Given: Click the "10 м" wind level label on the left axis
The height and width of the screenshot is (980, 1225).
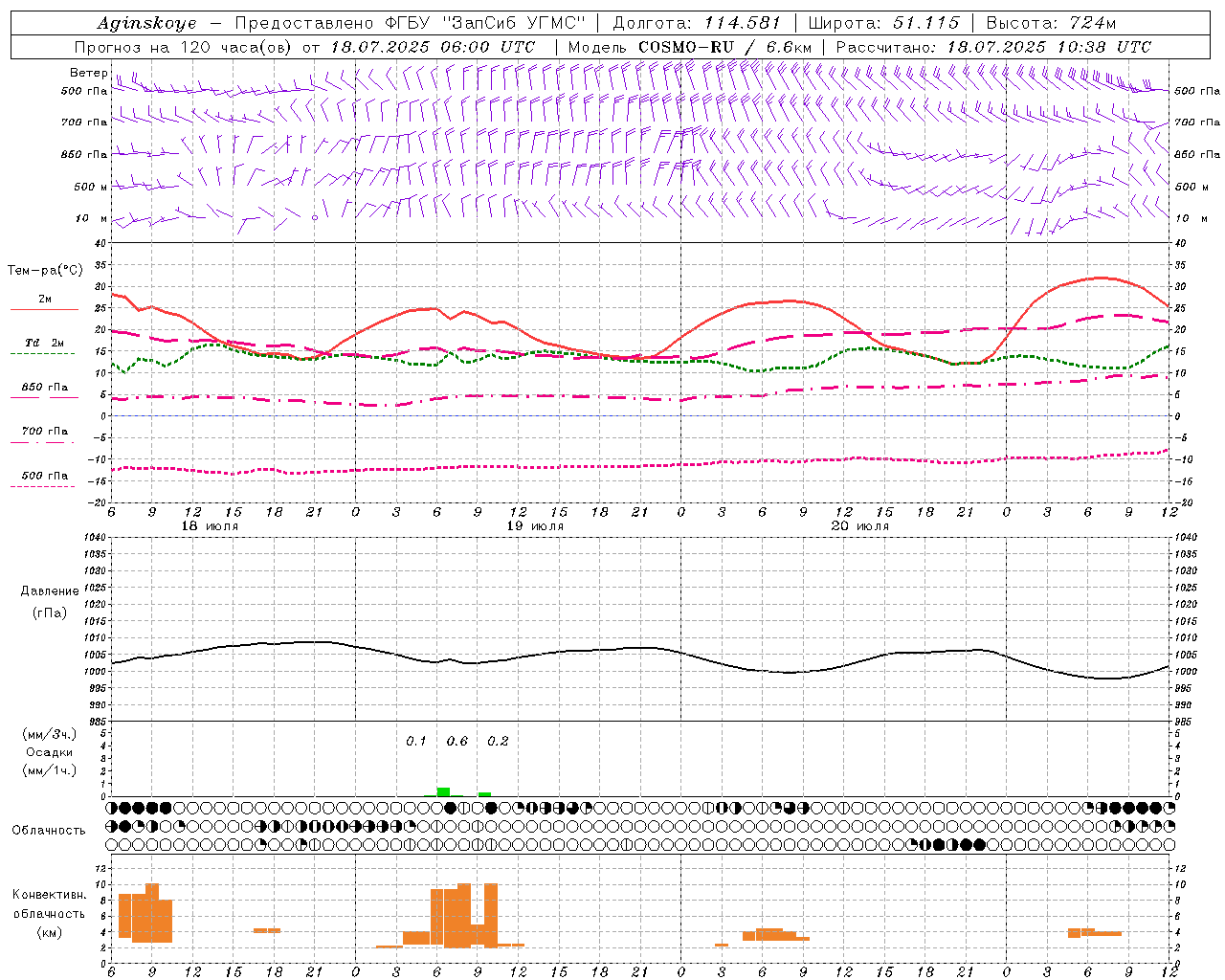Looking at the screenshot, I should pos(92,219).
